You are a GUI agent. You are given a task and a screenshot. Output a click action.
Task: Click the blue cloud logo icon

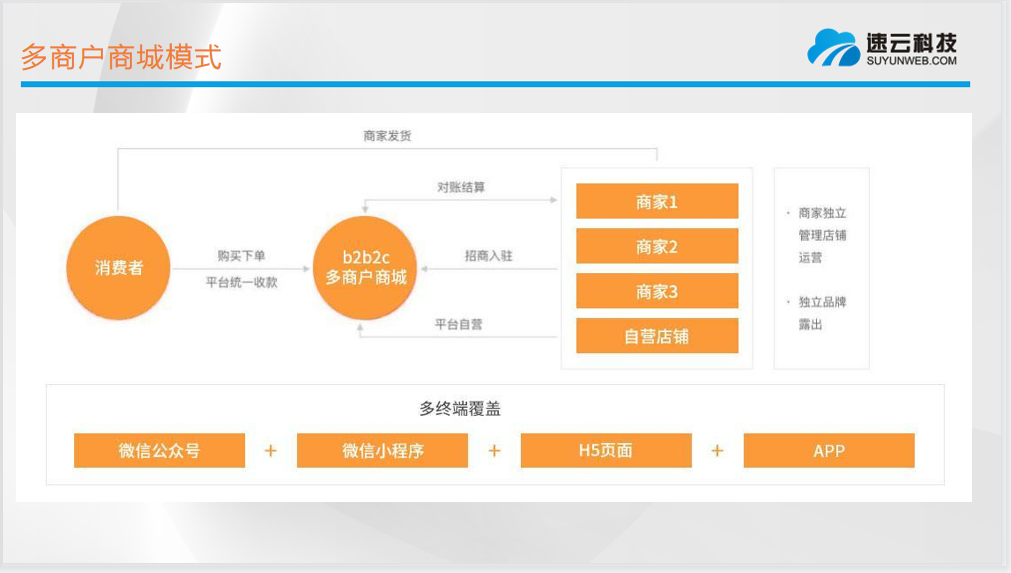pos(833,47)
